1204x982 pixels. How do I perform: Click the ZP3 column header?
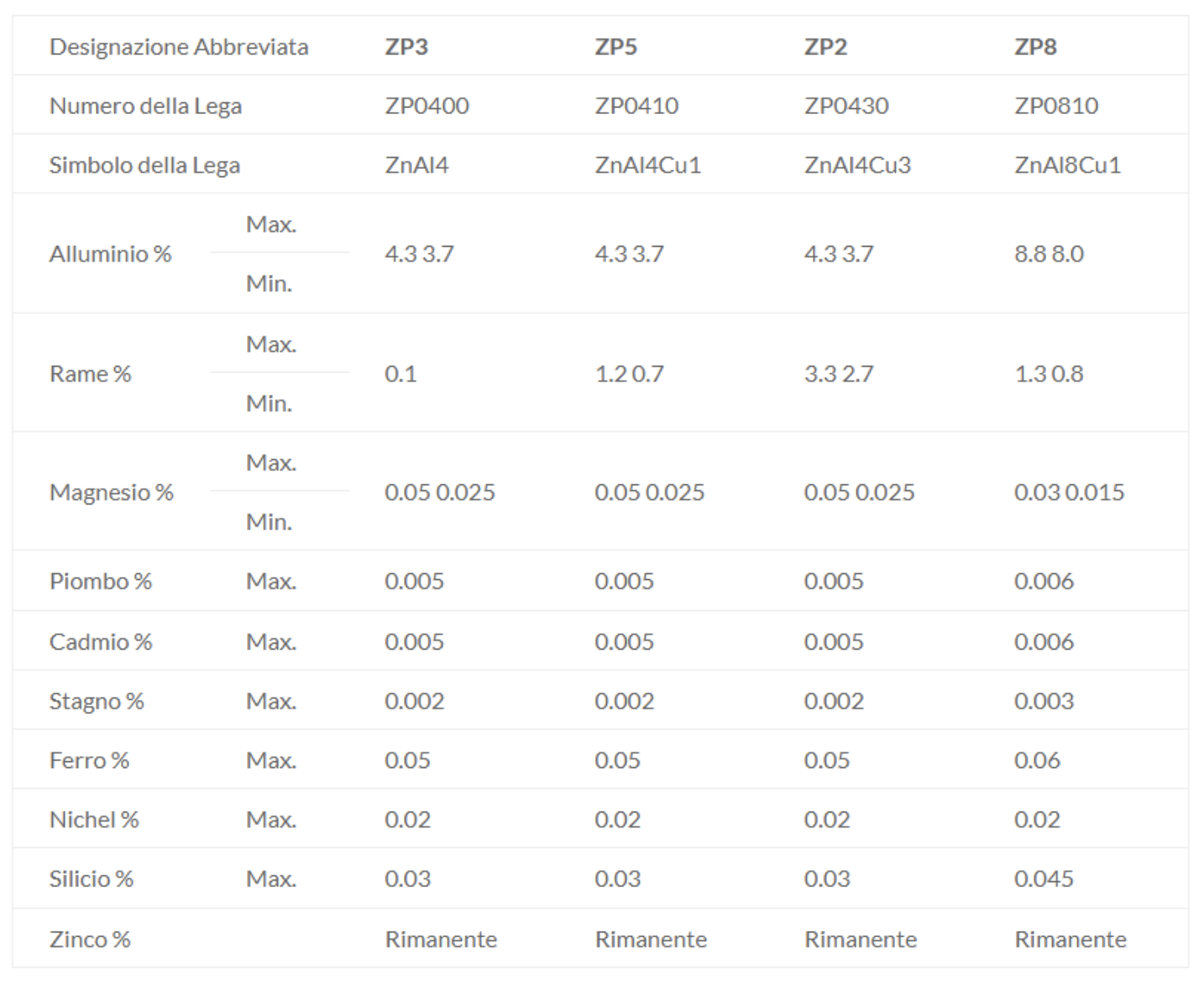tap(406, 47)
